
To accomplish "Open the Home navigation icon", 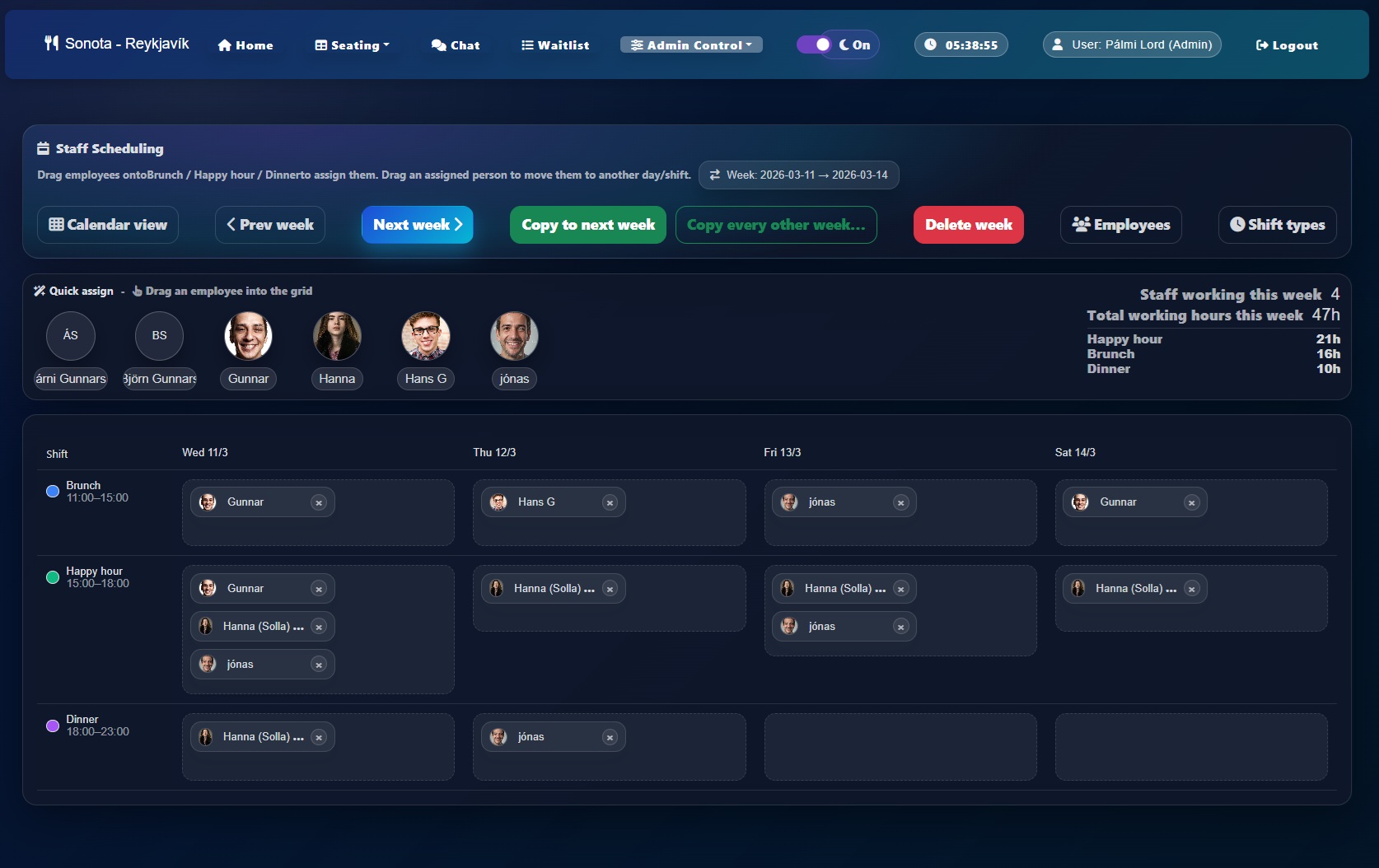I will pyautogui.click(x=222, y=45).
